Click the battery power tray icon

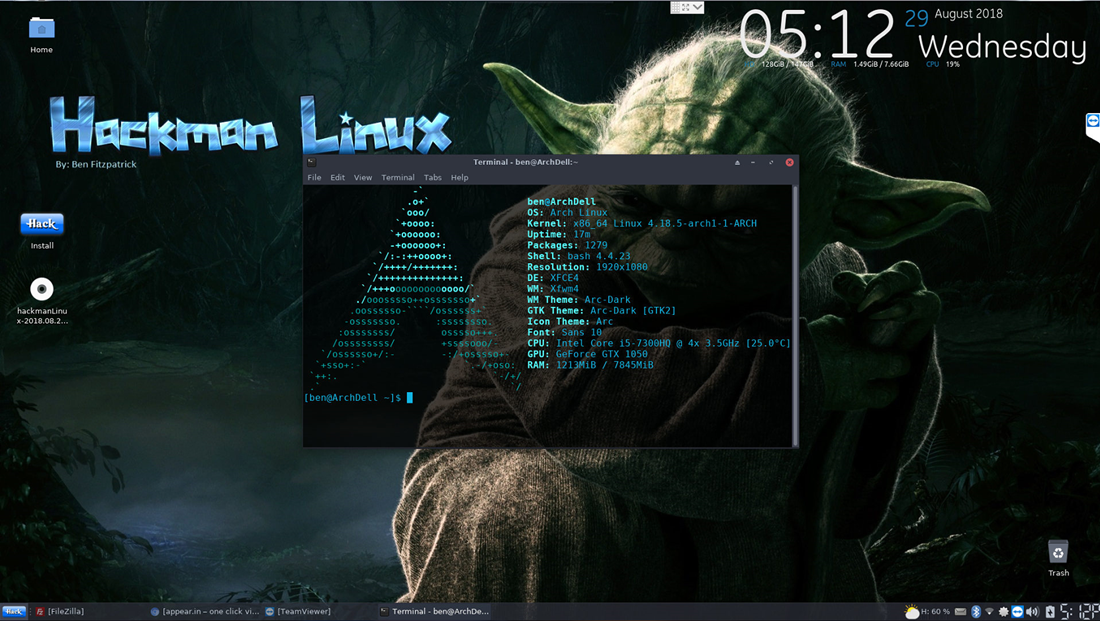1050,612
